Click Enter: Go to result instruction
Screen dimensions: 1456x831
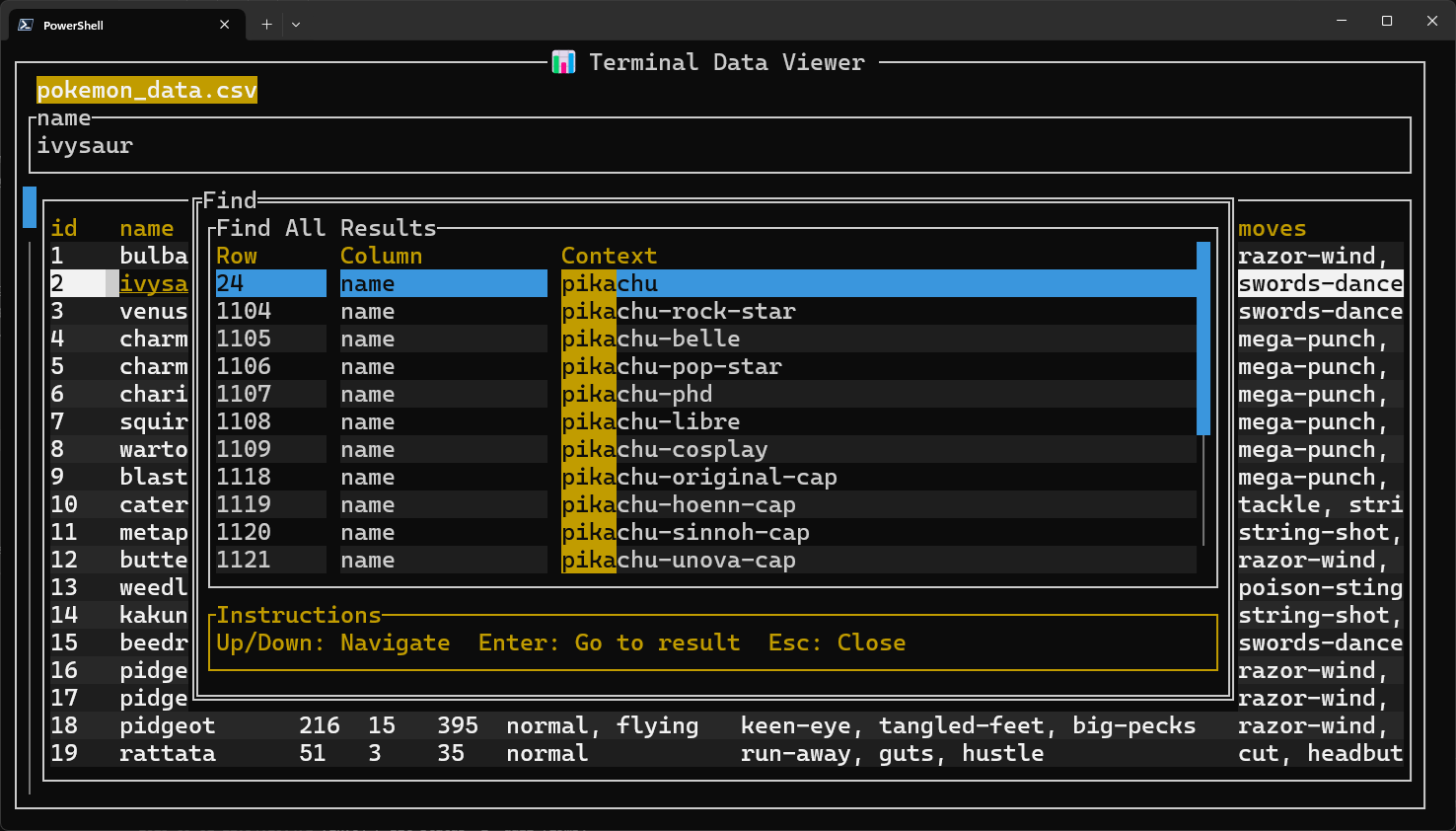tap(610, 642)
